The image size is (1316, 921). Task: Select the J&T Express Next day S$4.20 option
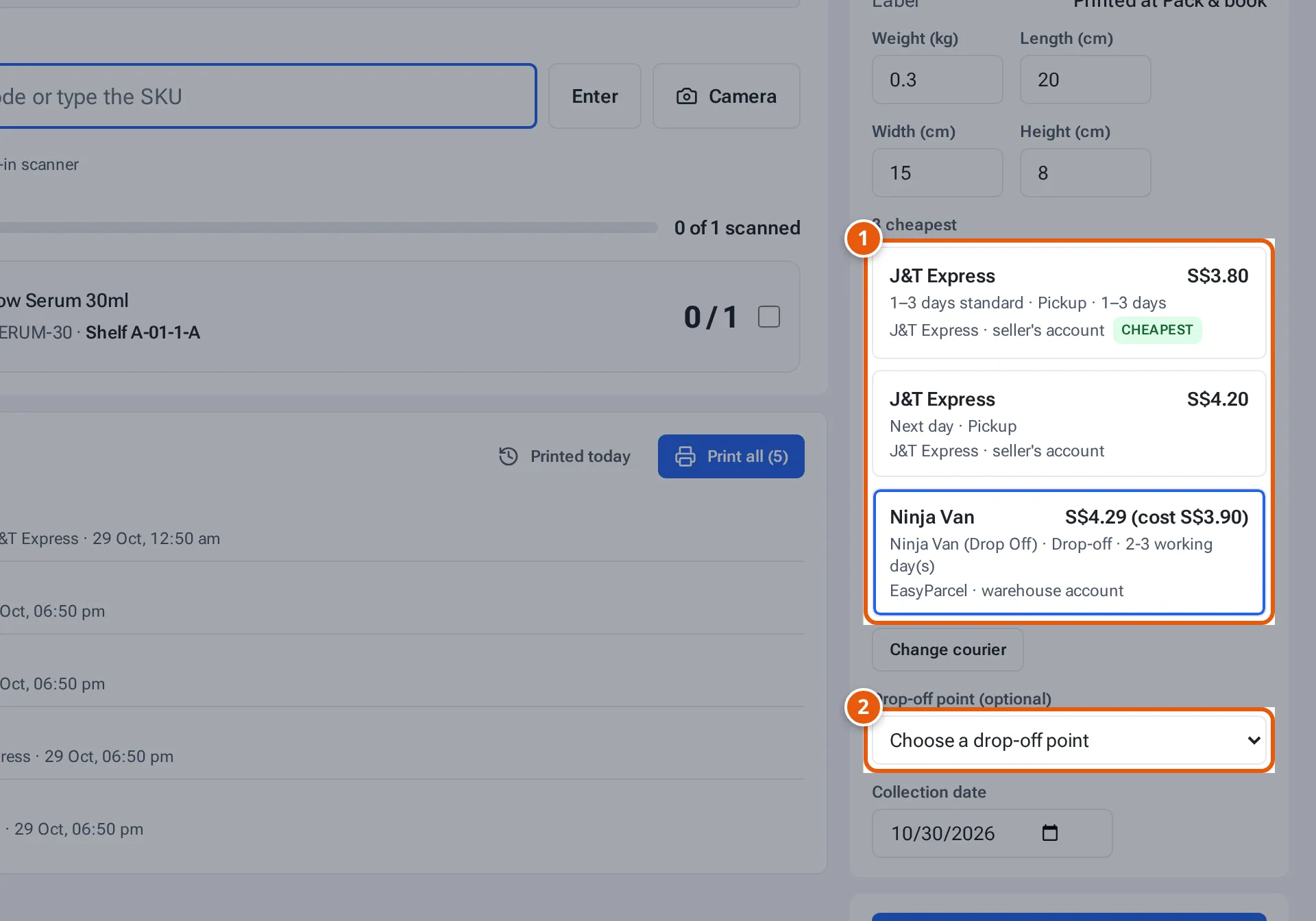click(x=1069, y=423)
